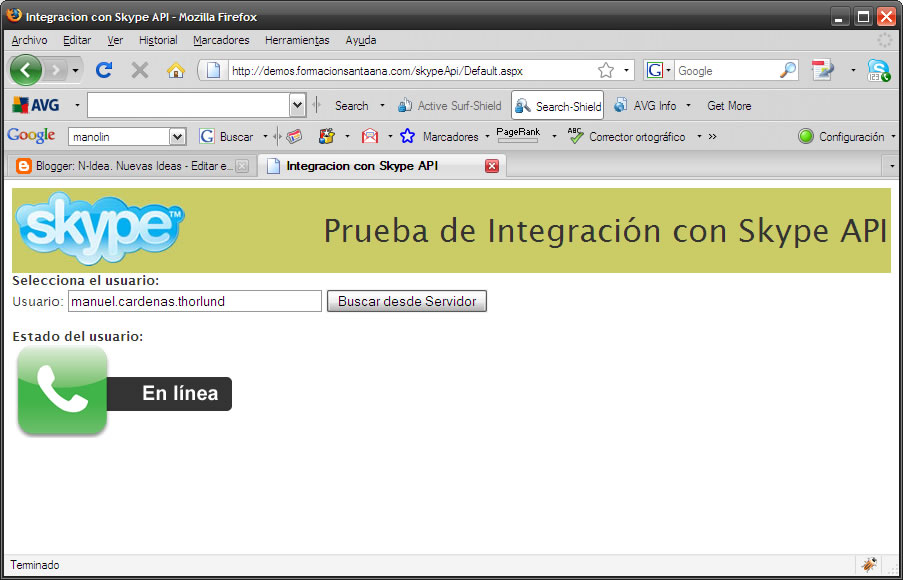Reload the current page
Image resolution: width=903 pixels, height=580 pixels.
click(x=103, y=70)
